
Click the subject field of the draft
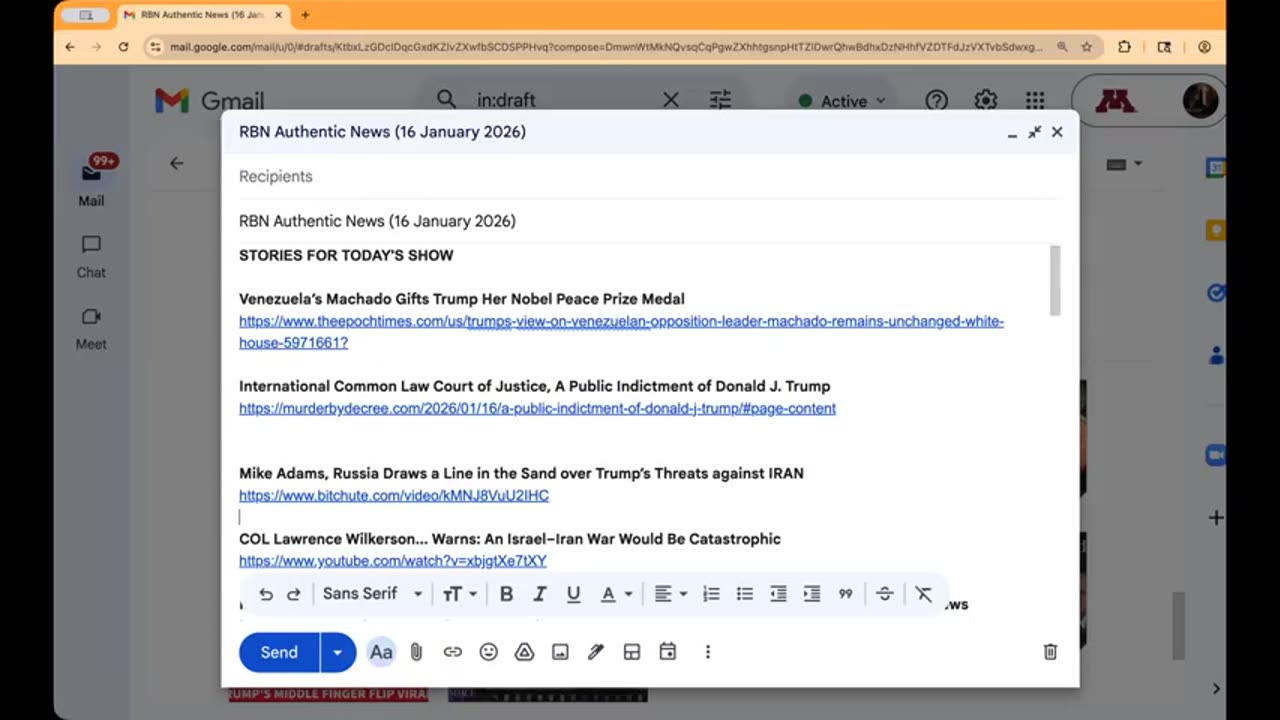point(647,221)
